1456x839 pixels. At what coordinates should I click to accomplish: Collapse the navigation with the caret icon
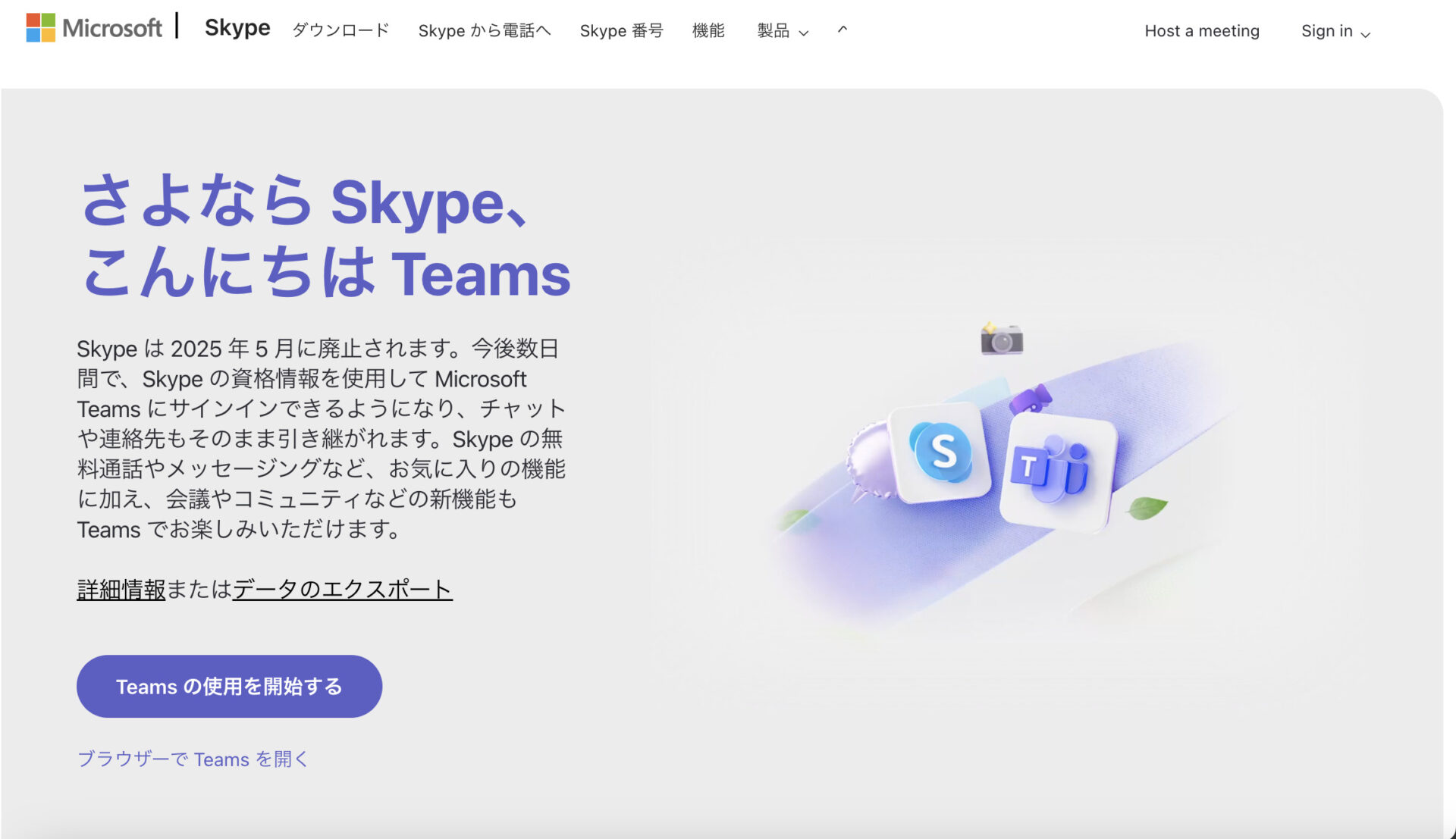[x=841, y=31]
